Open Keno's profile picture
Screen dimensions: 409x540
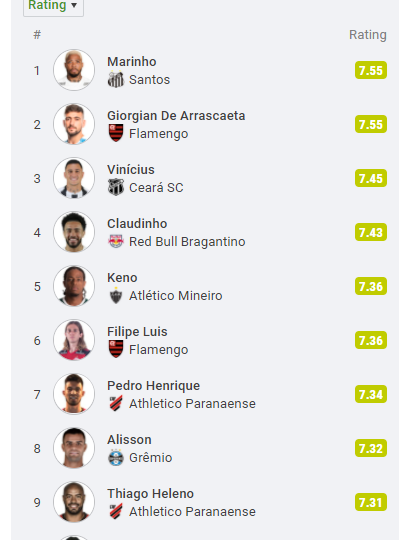pyautogui.click(x=74, y=286)
